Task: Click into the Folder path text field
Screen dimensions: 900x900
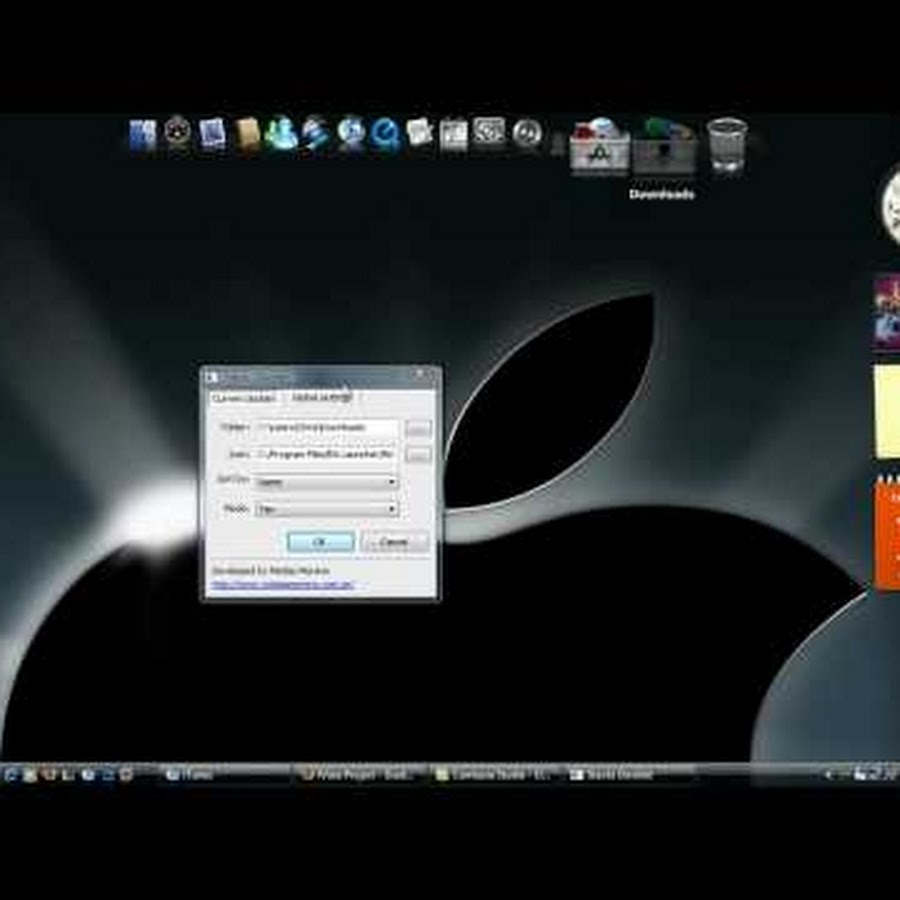Action: coord(327,428)
